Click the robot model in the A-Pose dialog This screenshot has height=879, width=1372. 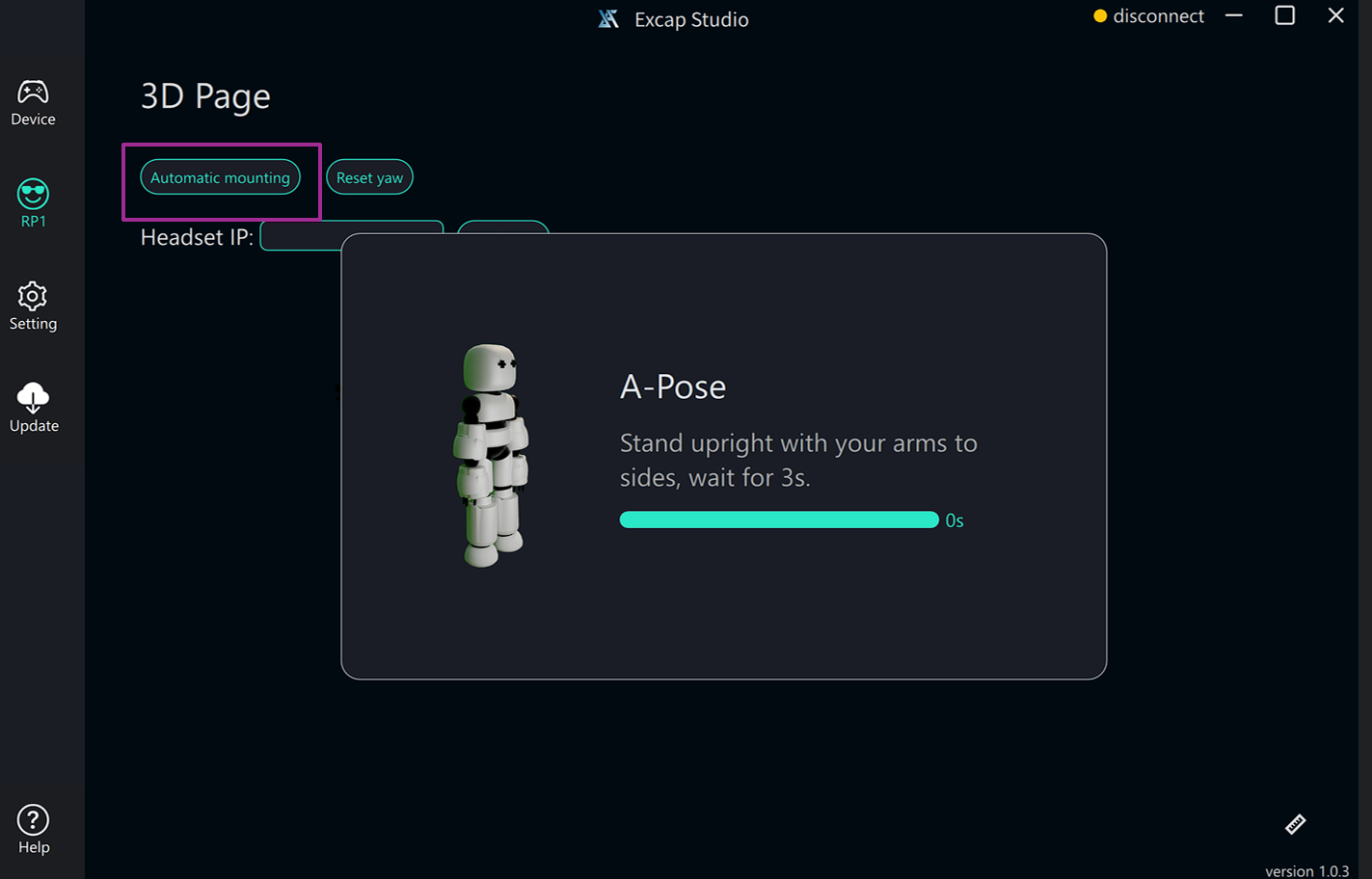click(x=492, y=455)
